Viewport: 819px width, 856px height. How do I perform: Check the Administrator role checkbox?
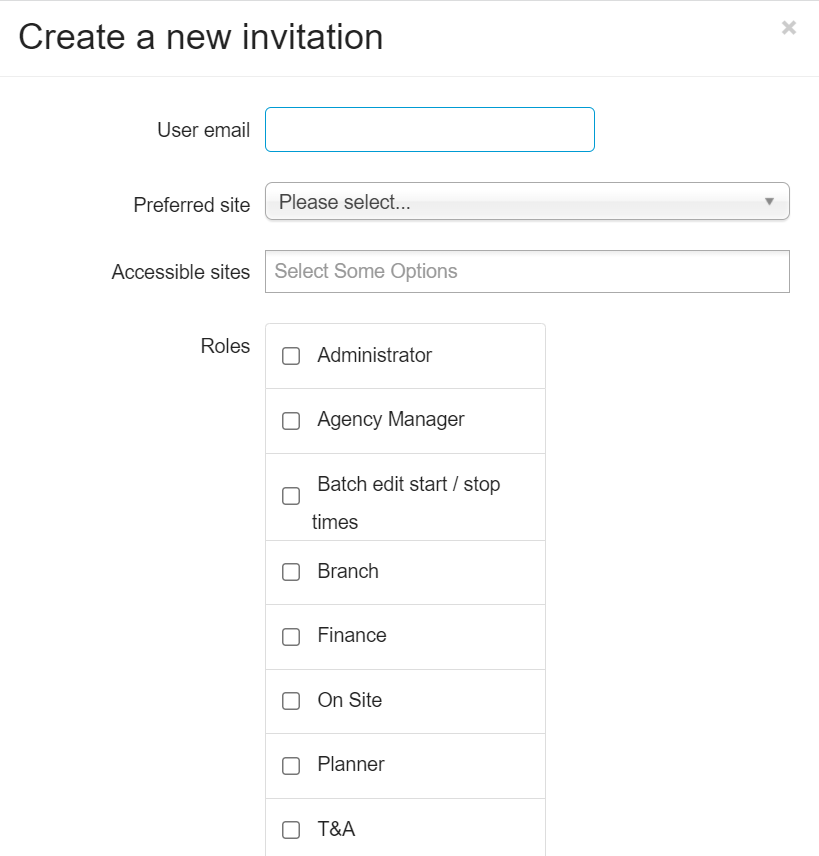point(291,356)
